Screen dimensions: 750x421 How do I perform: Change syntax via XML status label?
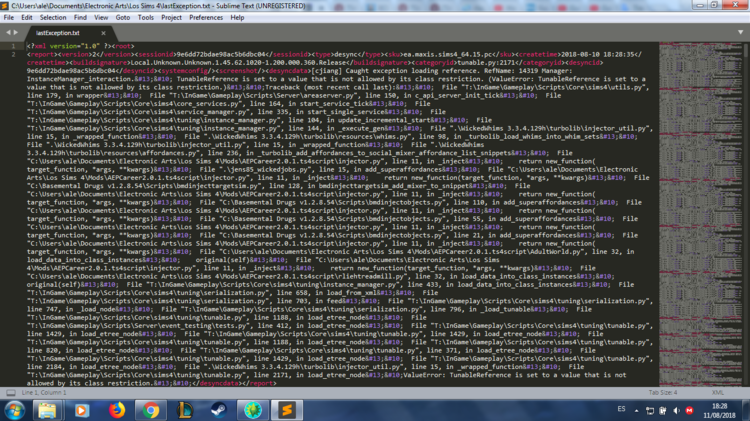(x=717, y=393)
